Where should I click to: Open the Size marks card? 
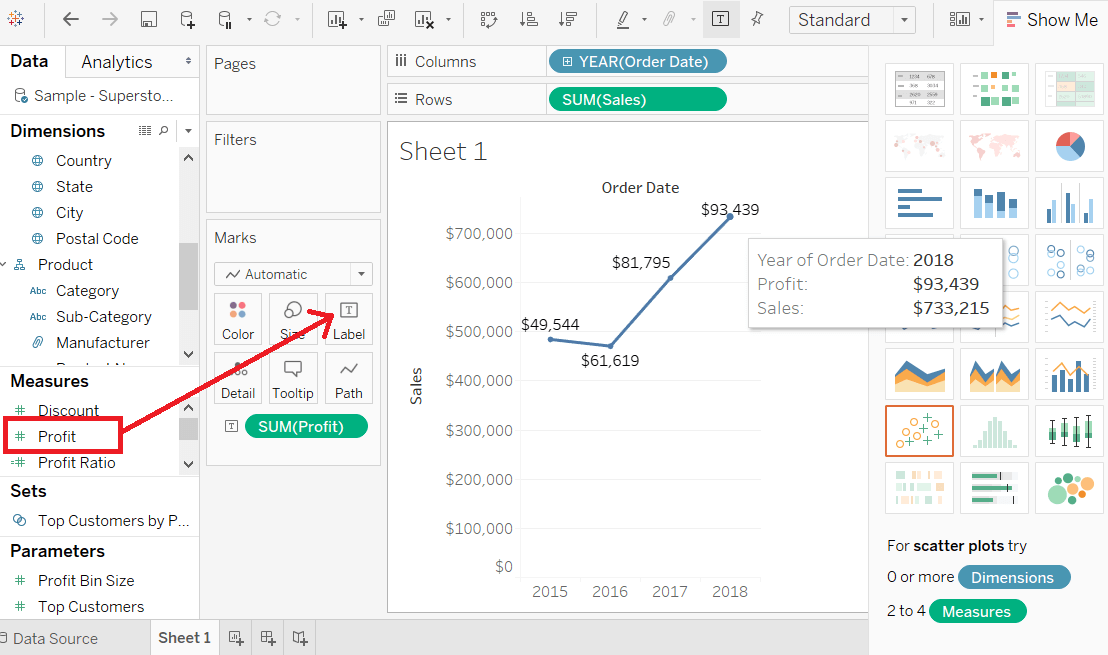click(293, 319)
